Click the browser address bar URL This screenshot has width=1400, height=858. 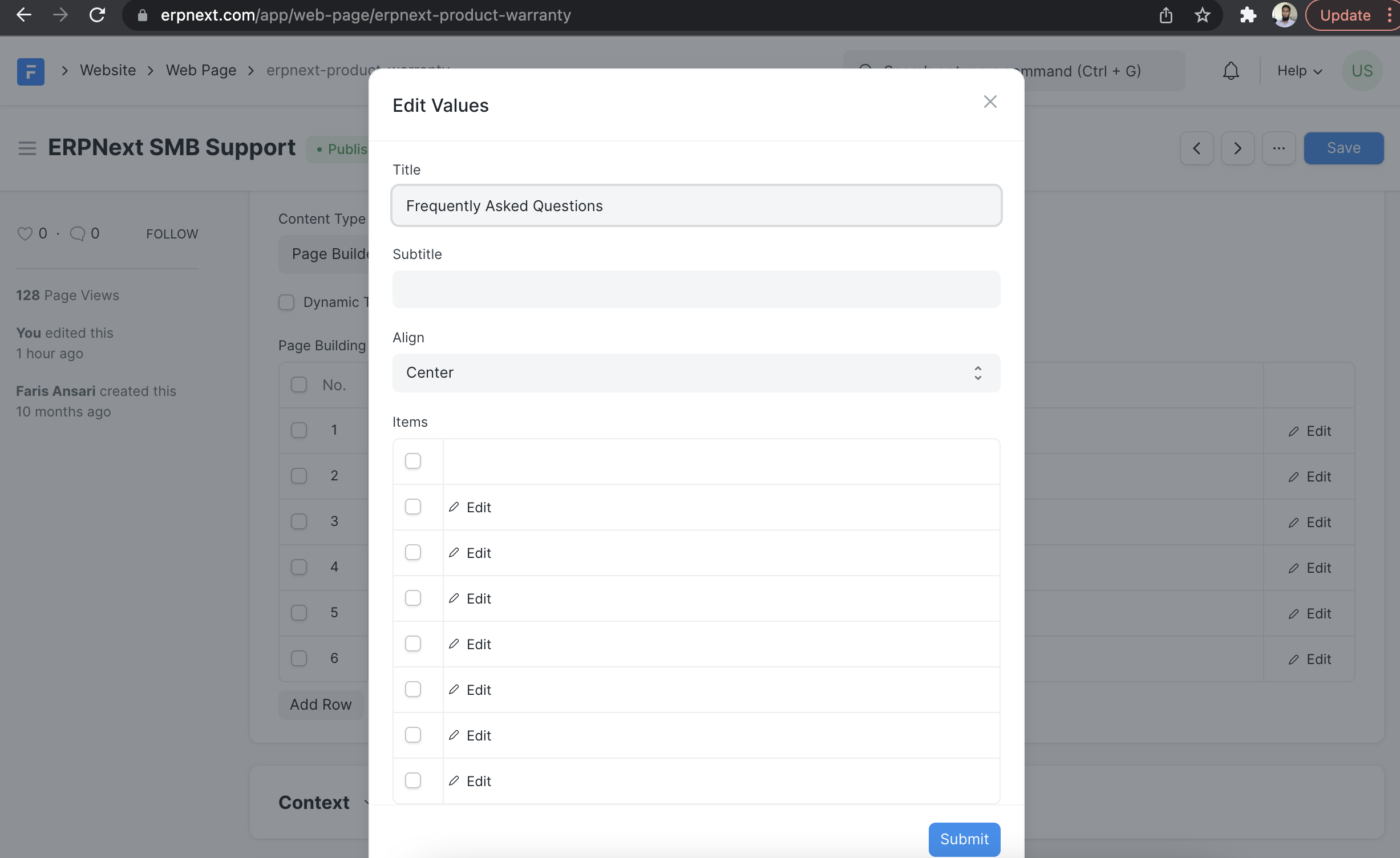coord(365,15)
